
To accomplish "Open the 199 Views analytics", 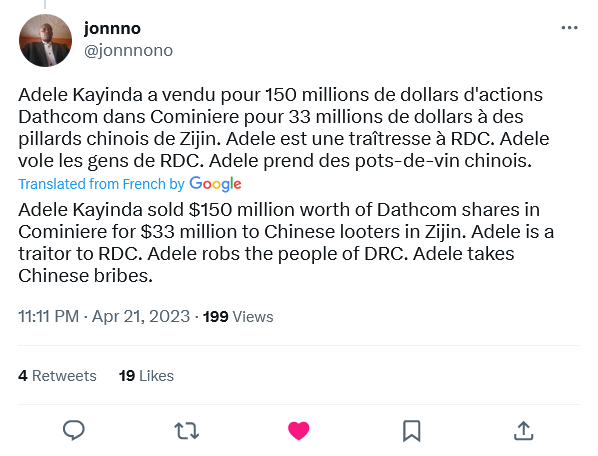I will coord(238,317).
